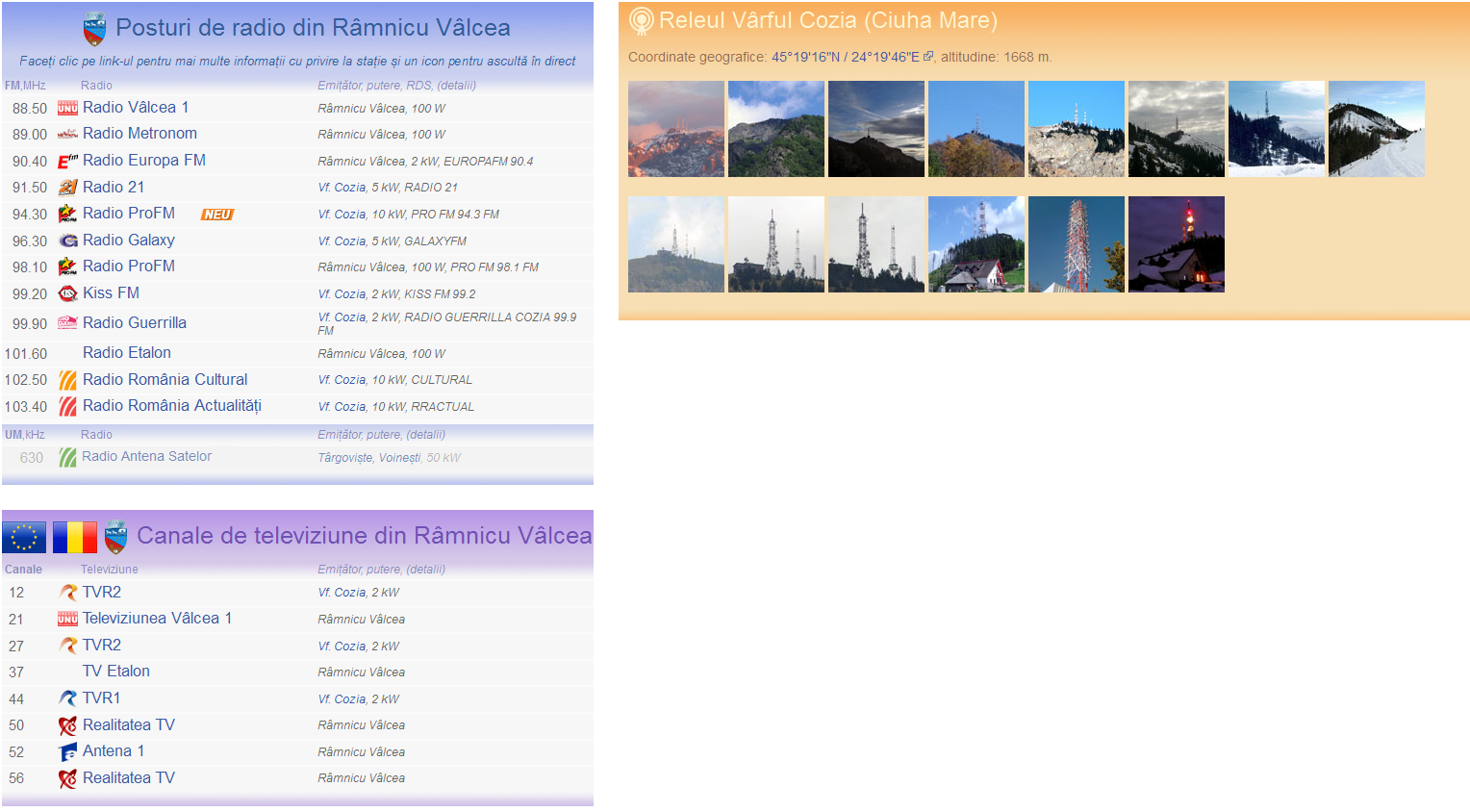
Task: Open the 45°19'16"N / 24°19'46"E coordinates link
Action: pos(846,57)
